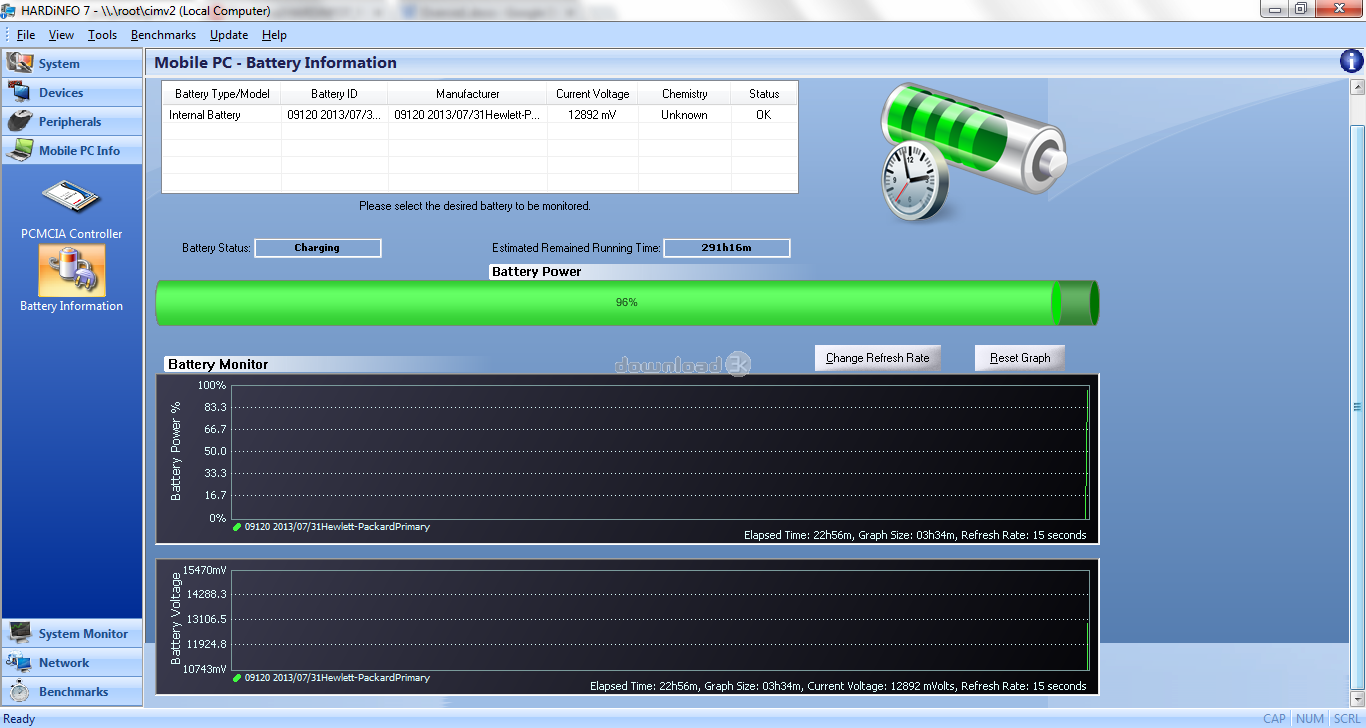Sort by Battery Type/Model column header
Viewport: 1366px width, 728px height.
pyautogui.click(x=222, y=94)
